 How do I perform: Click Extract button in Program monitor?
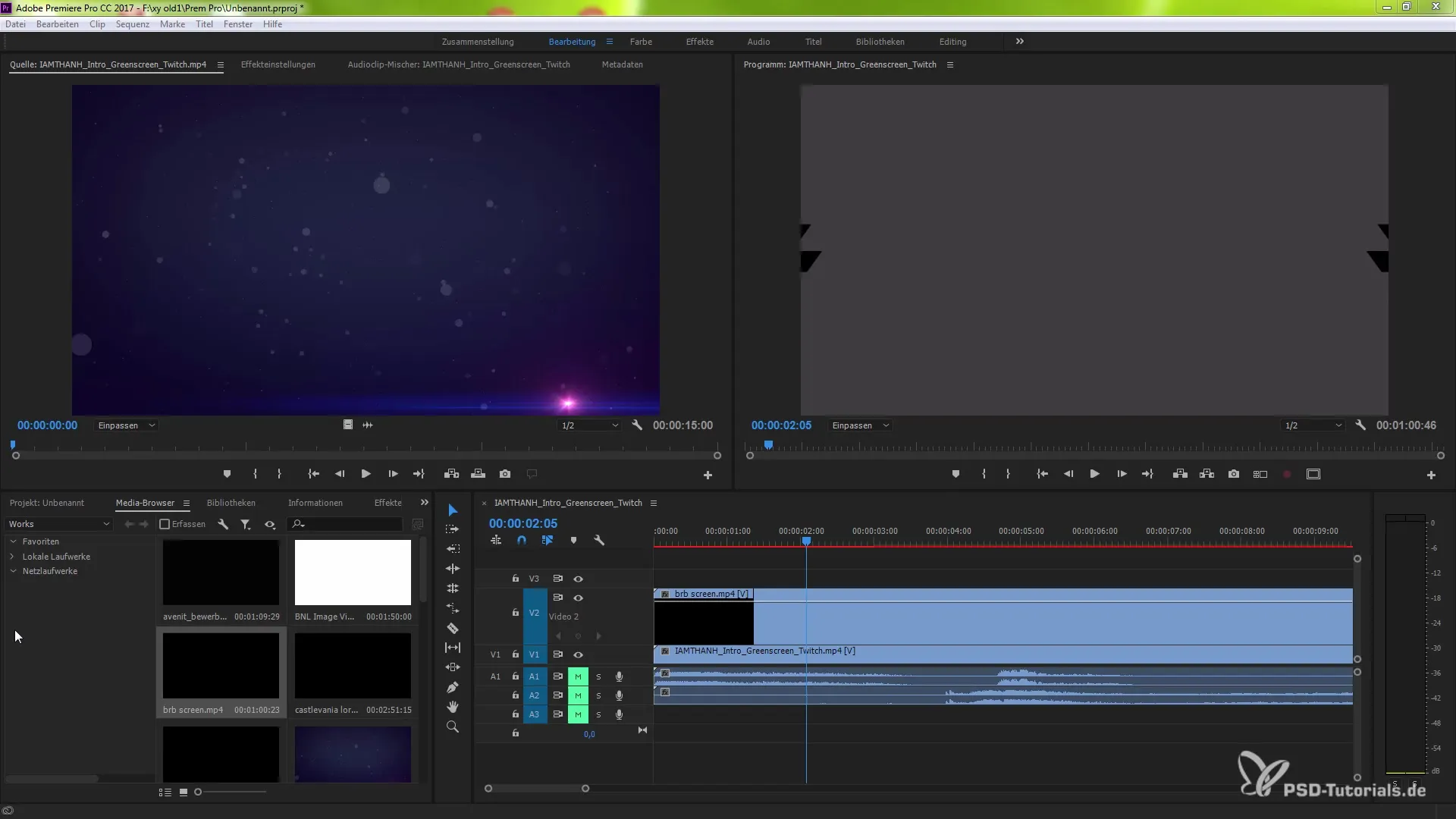(1207, 474)
